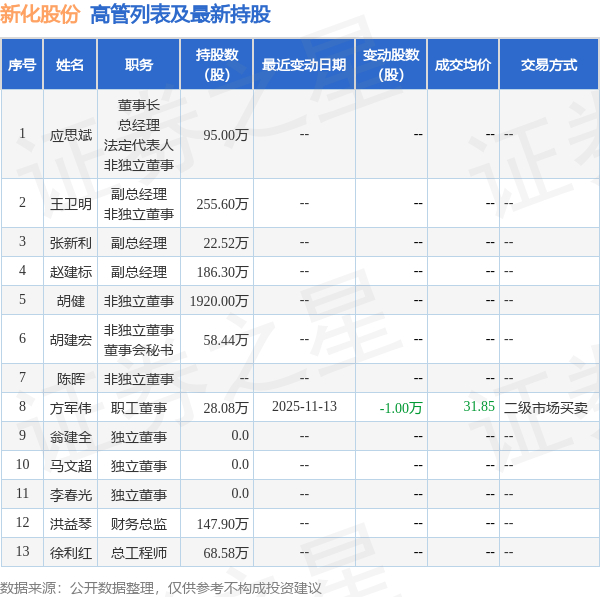This screenshot has width=600, height=597.
Task: Select the name 赵建标
Action: pyautogui.click(x=71, y=272)
